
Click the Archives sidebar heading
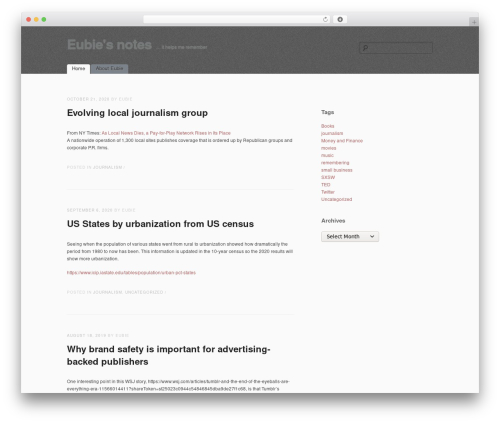[333, 221]
